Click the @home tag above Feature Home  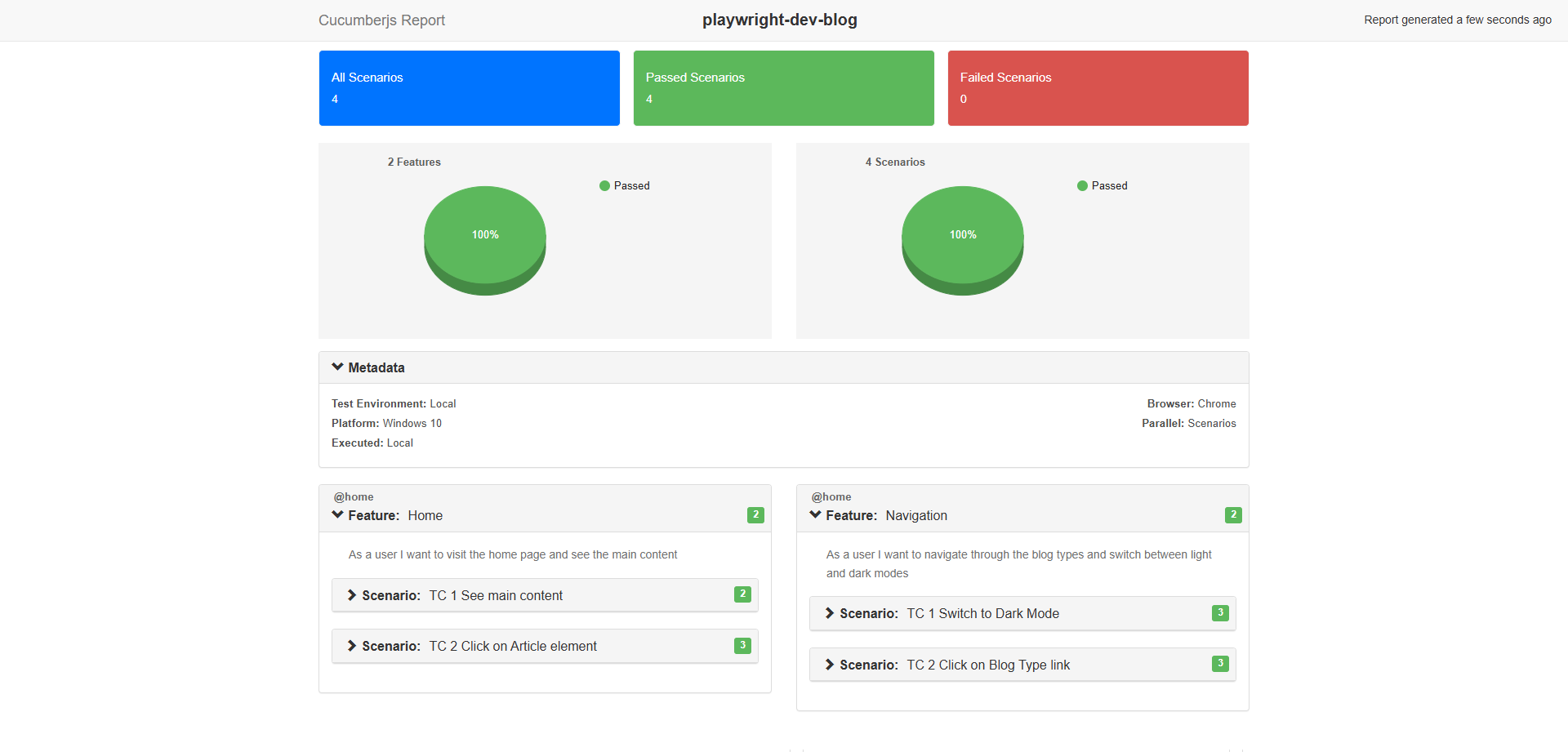353,496
